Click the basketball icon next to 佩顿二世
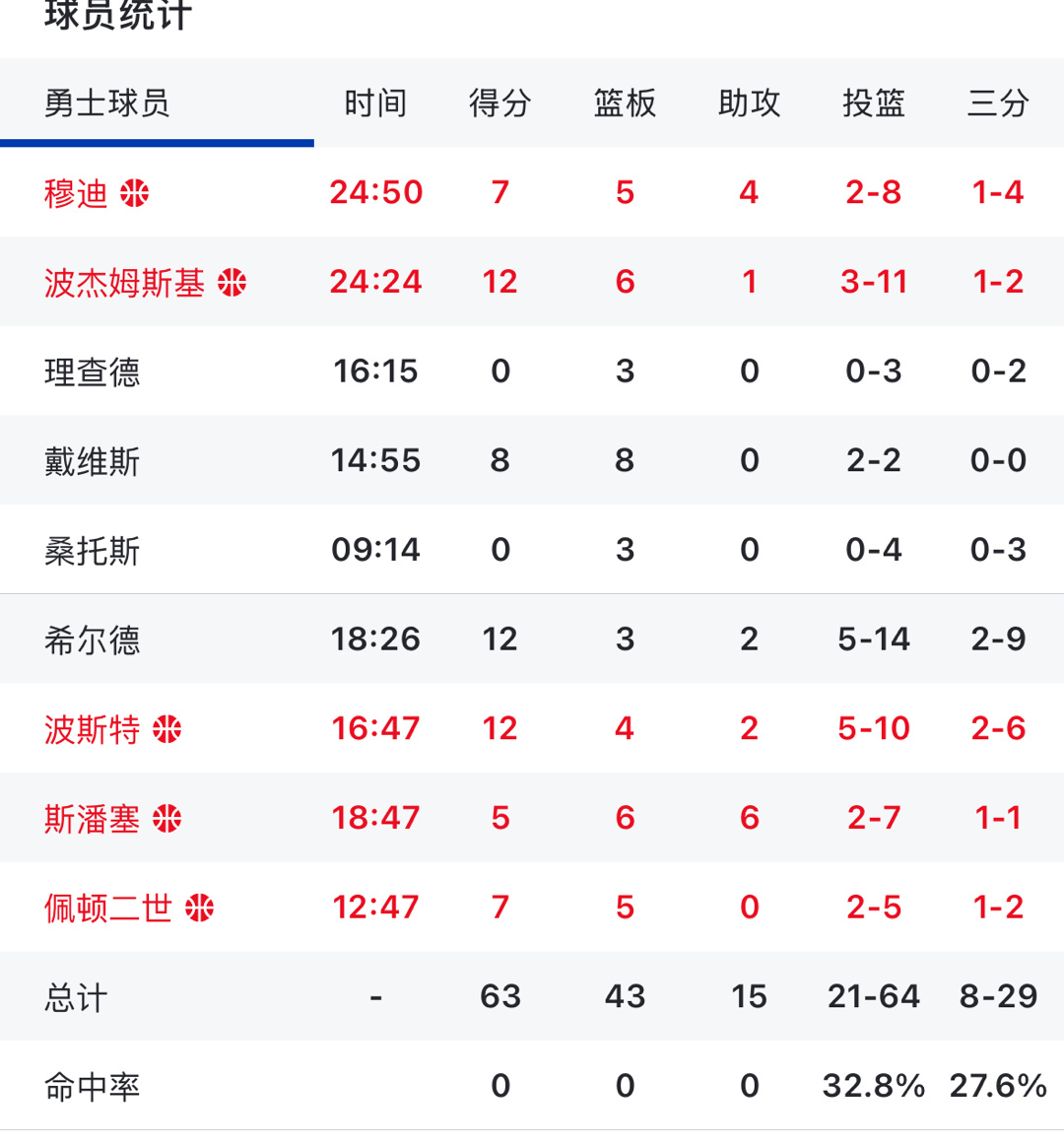Viewport: 1064px width, 1147px height. tap(201, 907)
